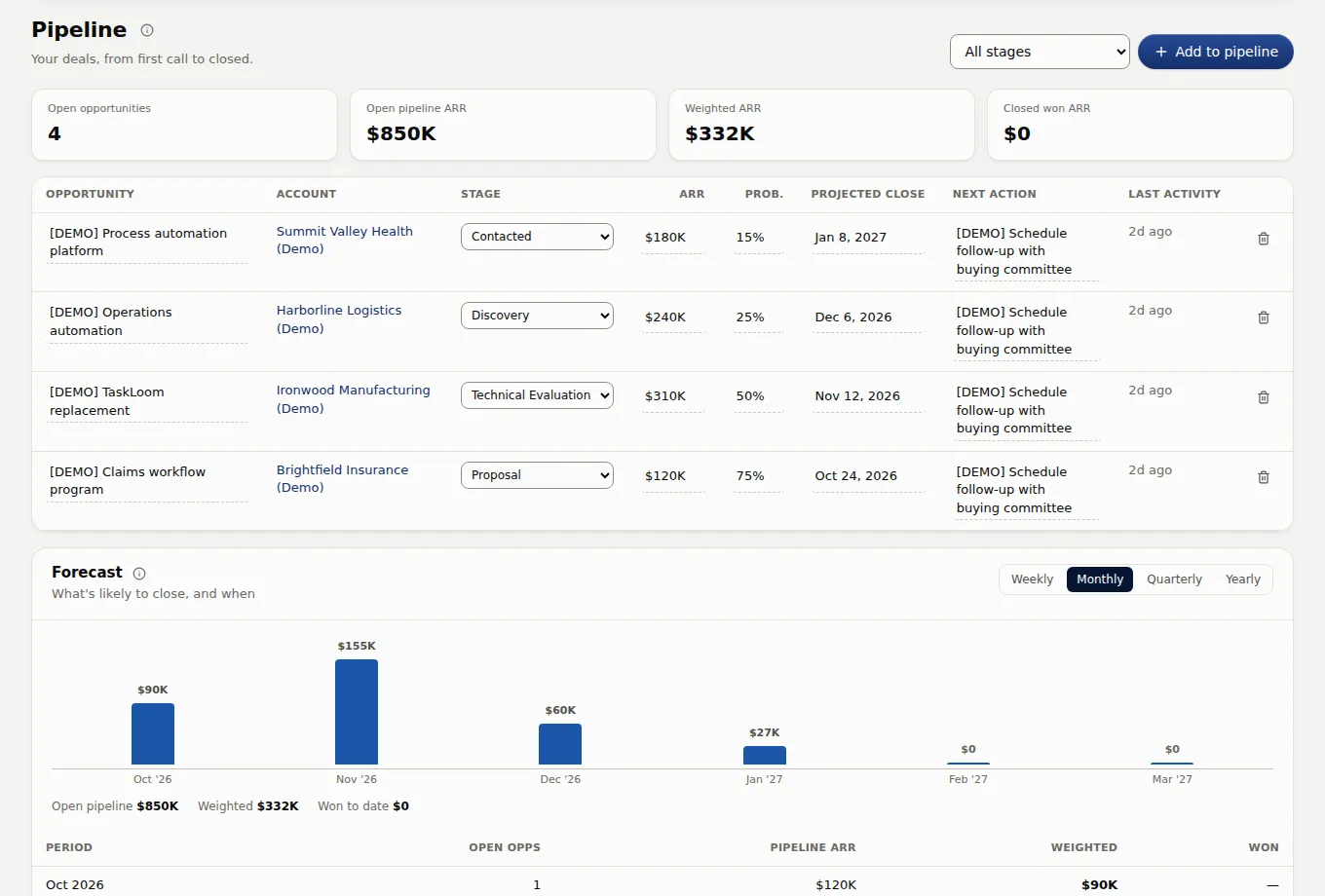The height and width of the screenshot is (896, 1325).
Task: Open Summit Valley Health account link
Action: (x=345, y=241)
